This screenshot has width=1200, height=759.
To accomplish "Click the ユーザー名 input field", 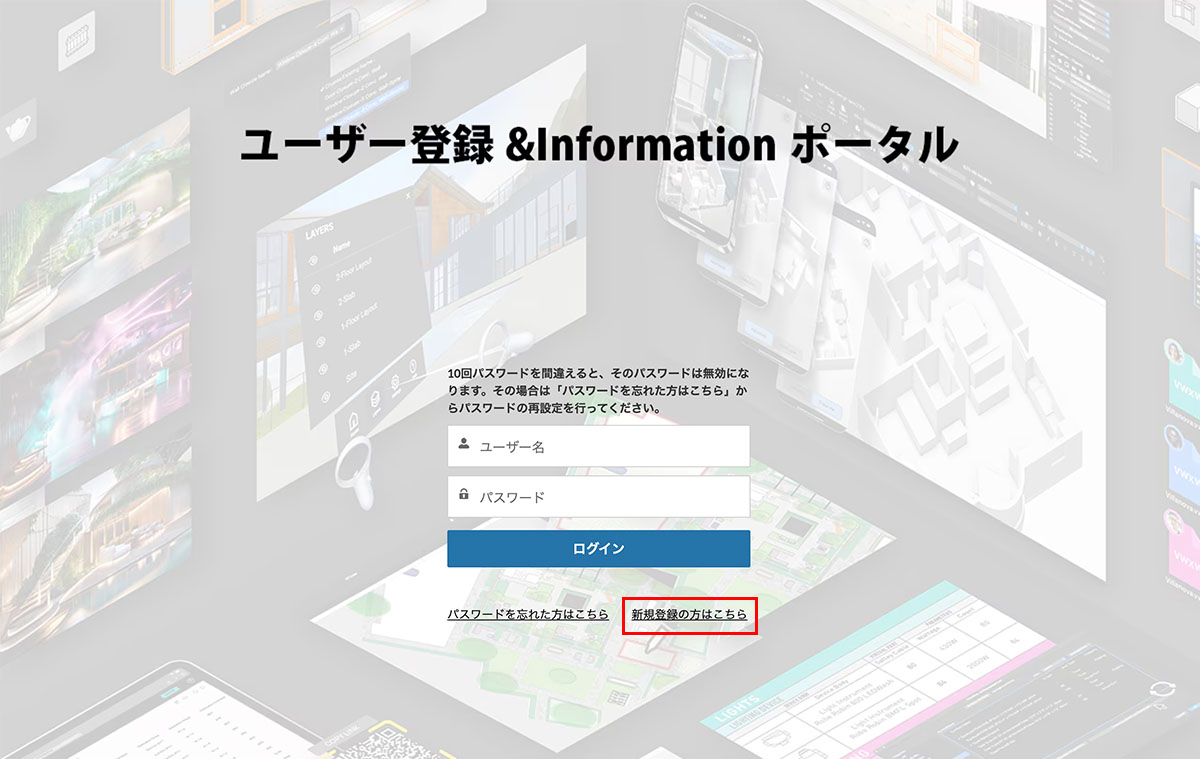I will pos(598,446).
